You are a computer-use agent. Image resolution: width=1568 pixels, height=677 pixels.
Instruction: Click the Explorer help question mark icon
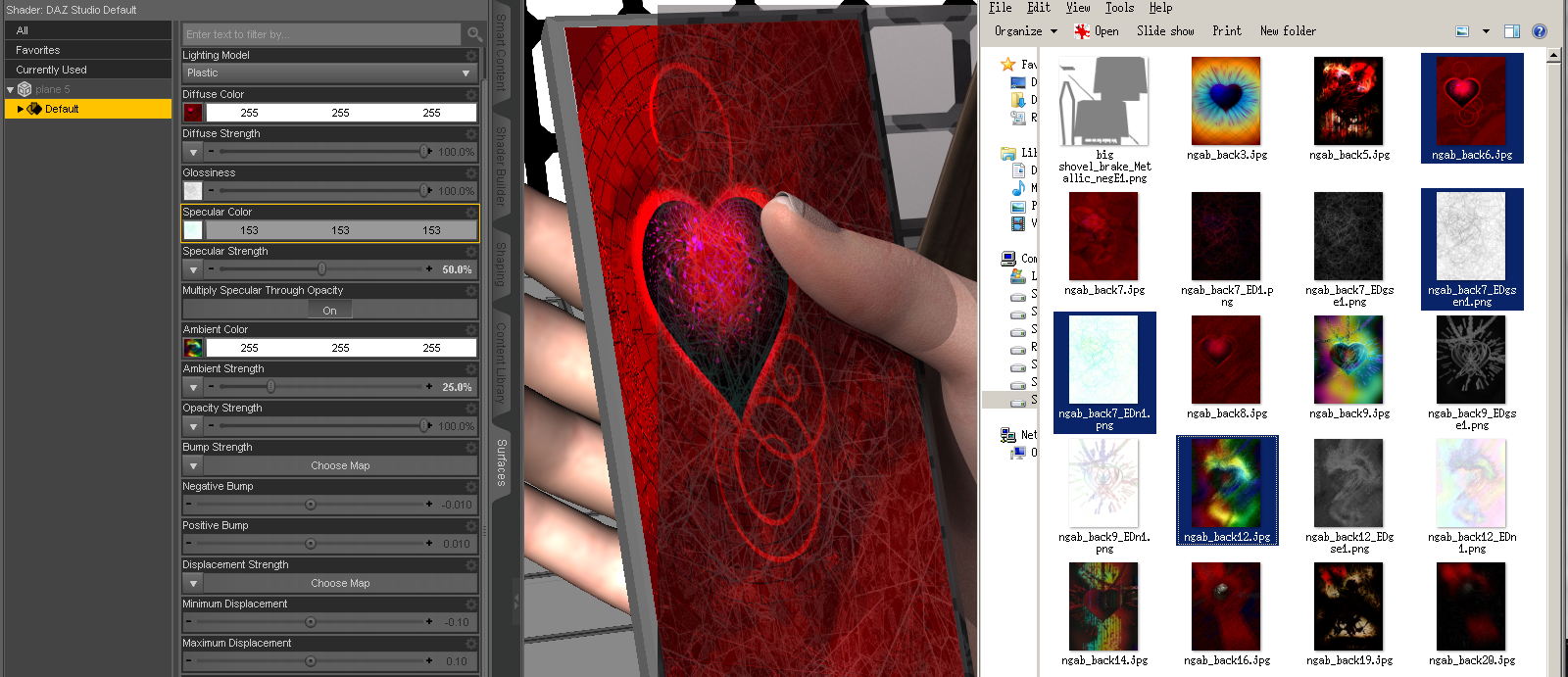(x=1540, y=31)
